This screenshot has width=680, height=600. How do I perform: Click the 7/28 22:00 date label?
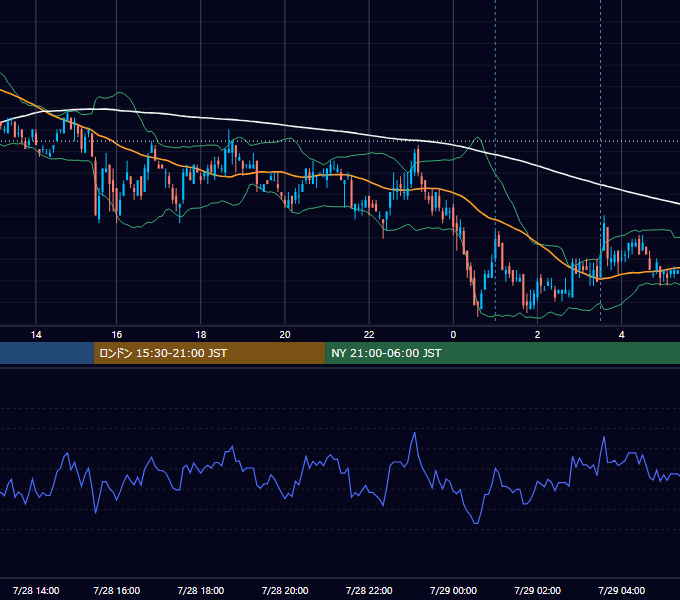click(369, 590)
